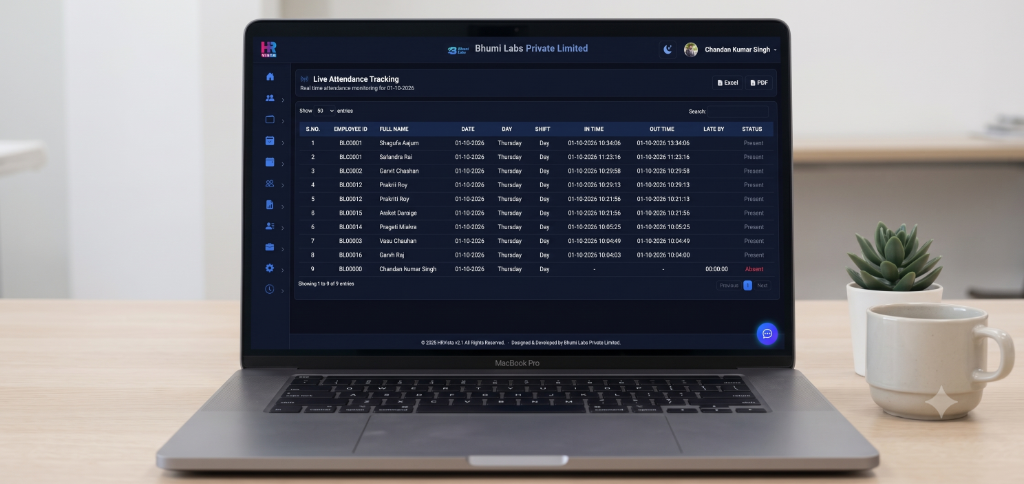Open the floating chat bubble button
This screenshot has width=1024, height=484.
pos(767,334)
